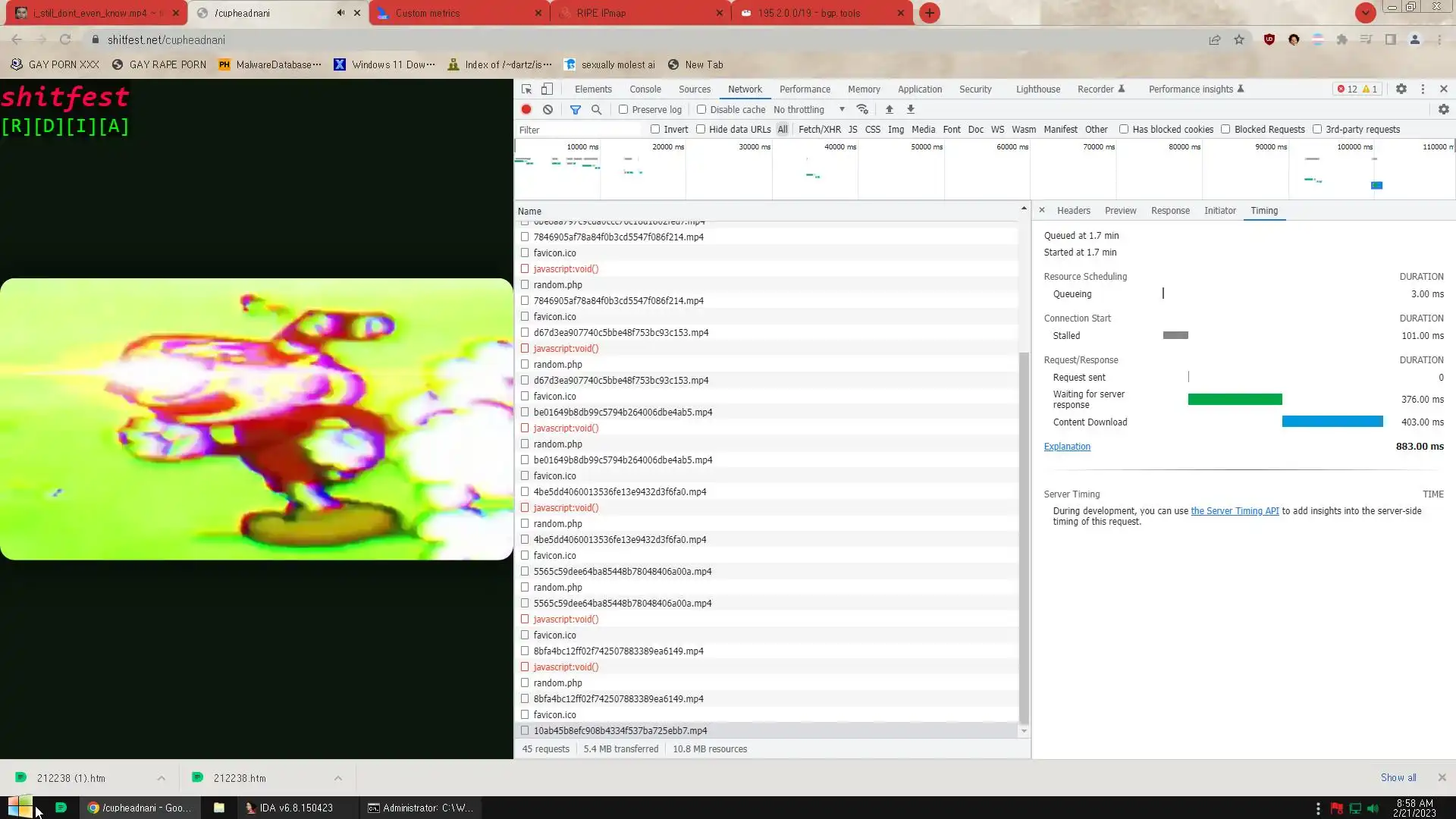The height and width of the screenshot is (819, 1456).
Task: Open the Headers tab in request details
Action: pos(1073,210)
